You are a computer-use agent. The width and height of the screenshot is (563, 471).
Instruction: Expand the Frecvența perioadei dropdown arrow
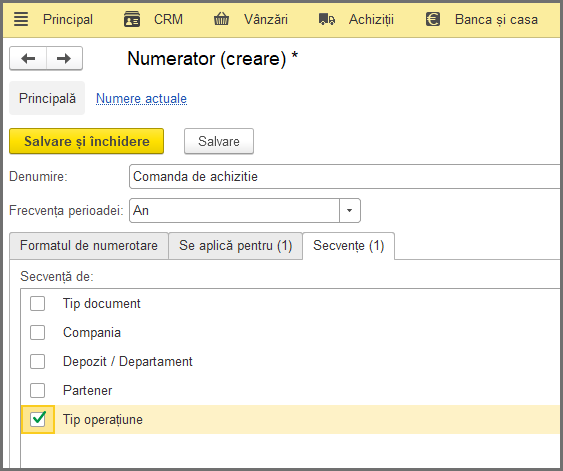click(349, 210)
